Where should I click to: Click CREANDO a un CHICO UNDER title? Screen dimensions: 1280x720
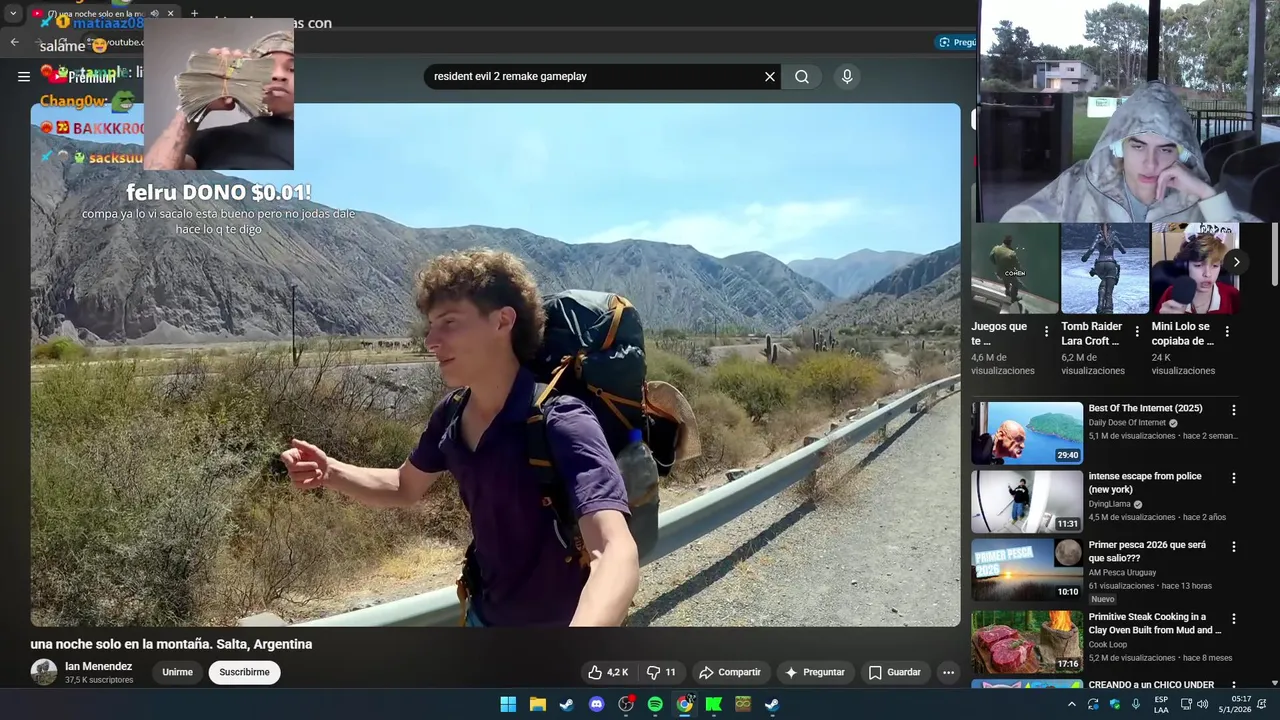coord(1151,685)
